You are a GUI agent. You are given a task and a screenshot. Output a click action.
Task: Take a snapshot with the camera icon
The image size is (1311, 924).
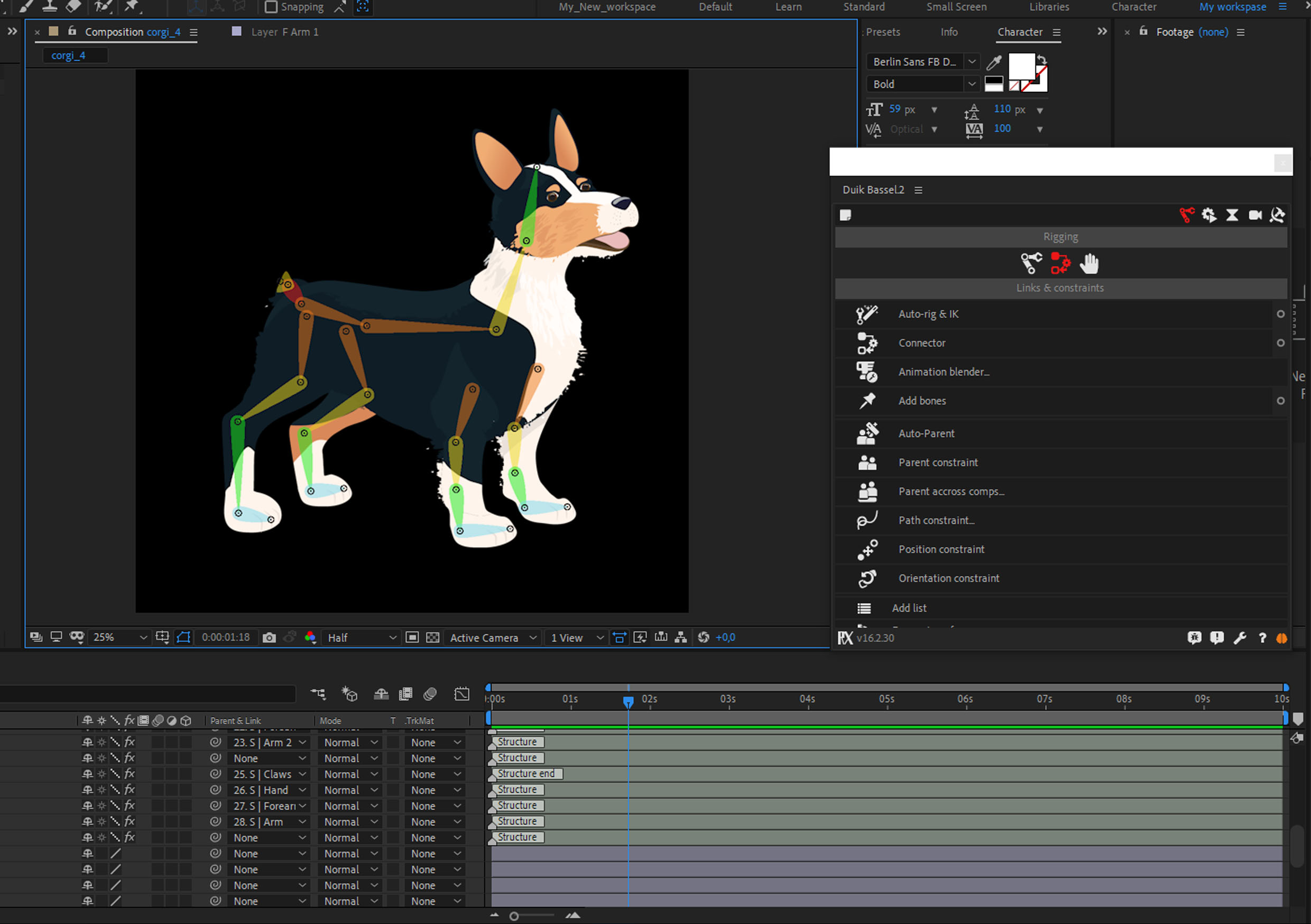(269, 637)
